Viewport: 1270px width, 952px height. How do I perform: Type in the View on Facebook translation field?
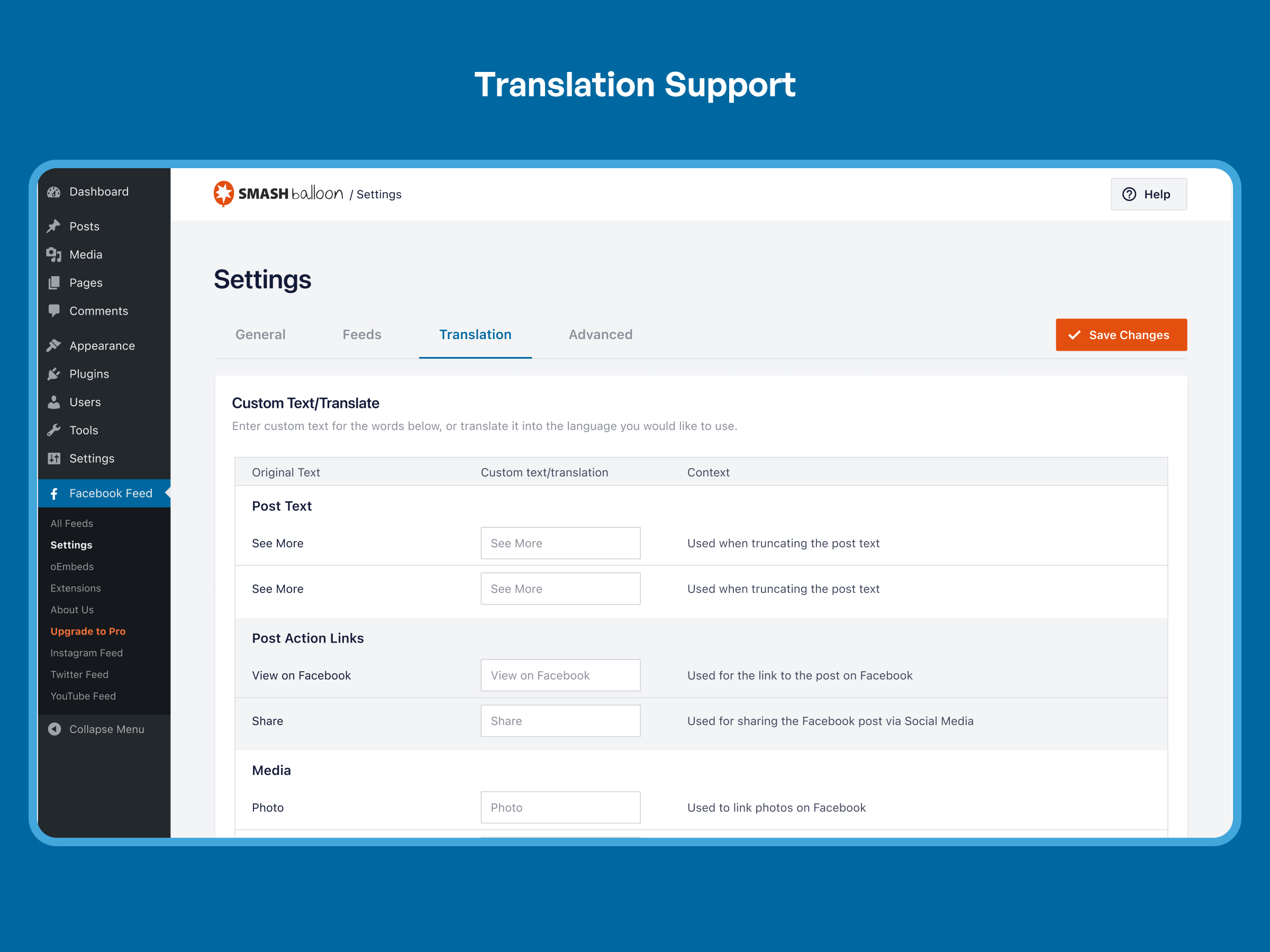[559, 675]
